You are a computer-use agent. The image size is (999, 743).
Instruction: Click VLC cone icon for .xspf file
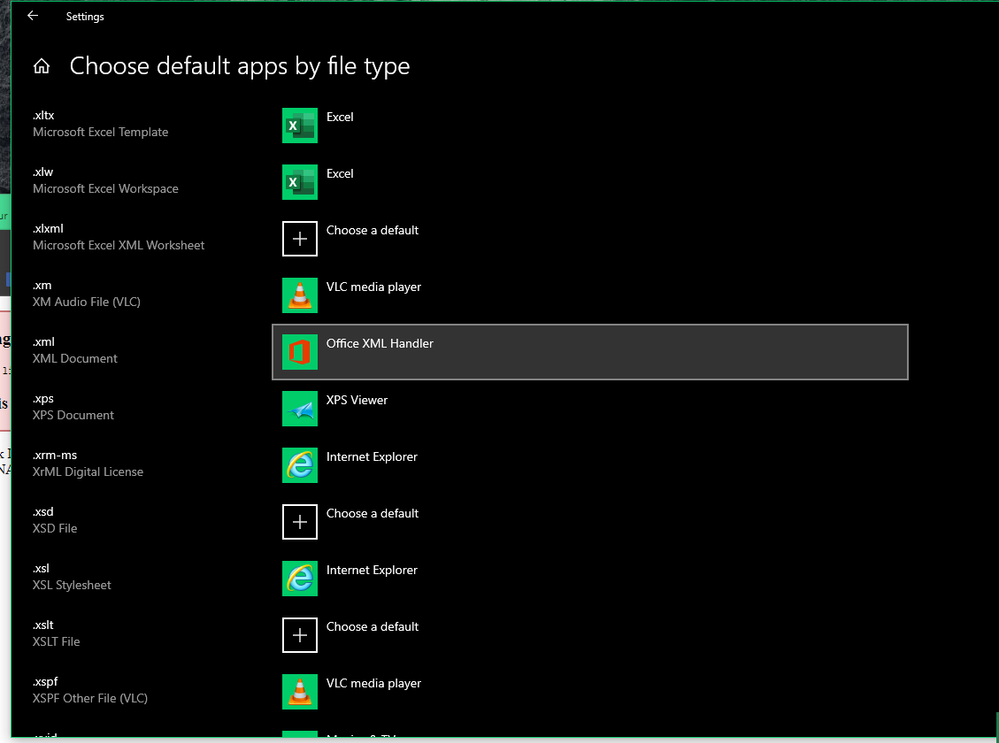click(299, 692)
